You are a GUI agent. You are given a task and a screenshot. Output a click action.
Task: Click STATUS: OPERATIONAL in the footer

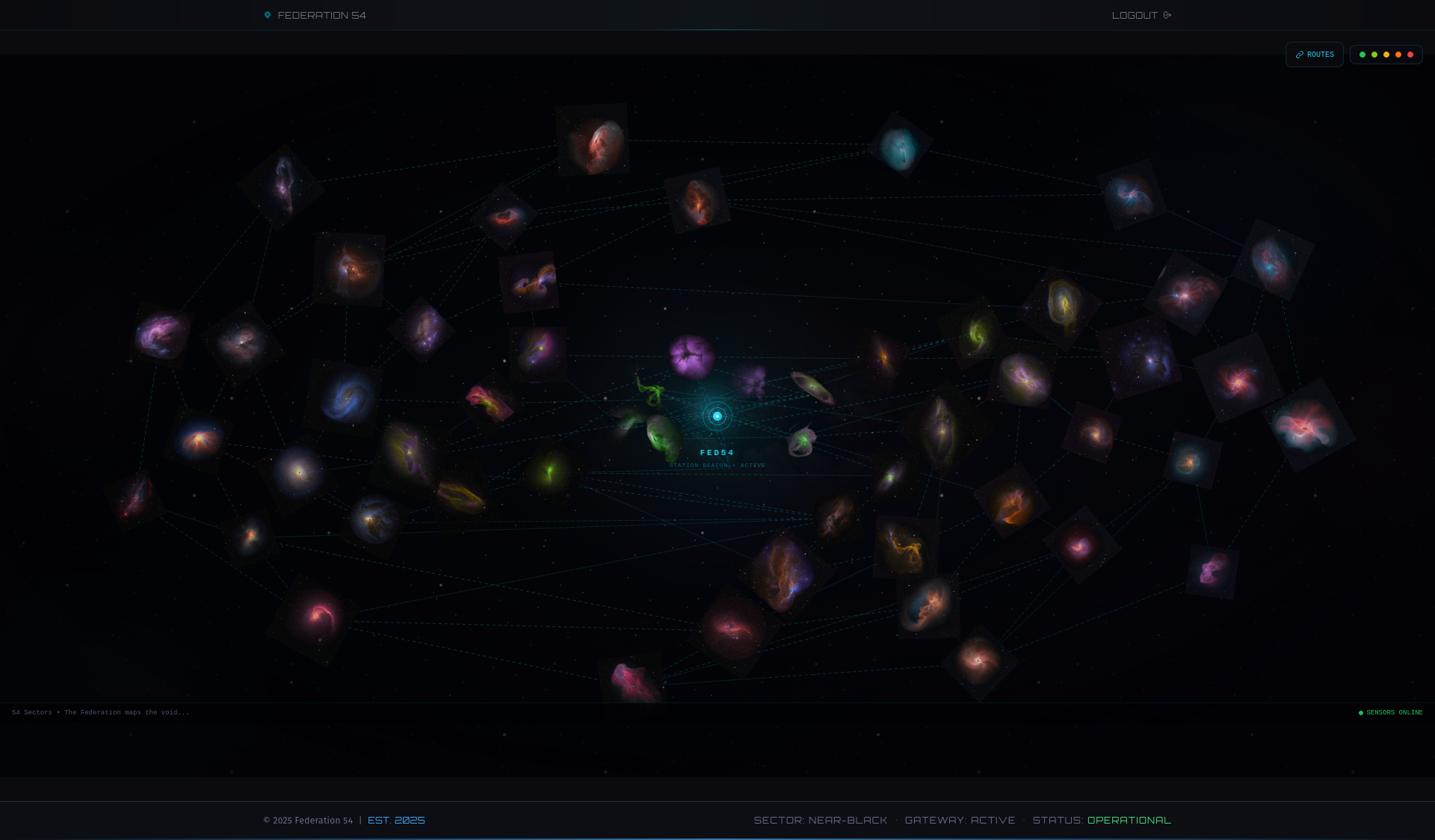(1102, 820)
